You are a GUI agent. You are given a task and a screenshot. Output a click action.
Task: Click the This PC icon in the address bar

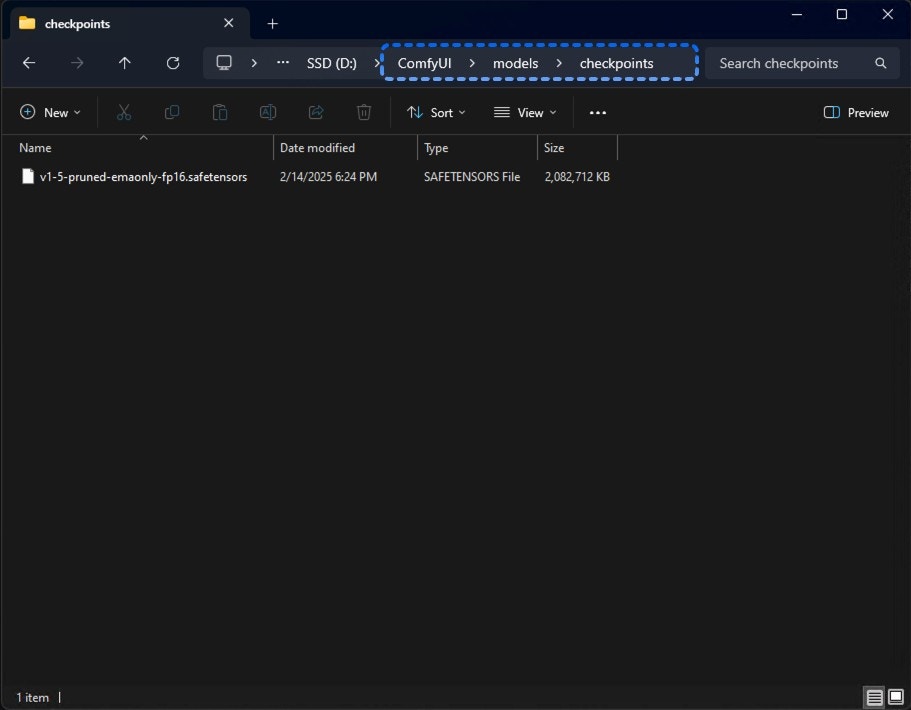[222, 62]
